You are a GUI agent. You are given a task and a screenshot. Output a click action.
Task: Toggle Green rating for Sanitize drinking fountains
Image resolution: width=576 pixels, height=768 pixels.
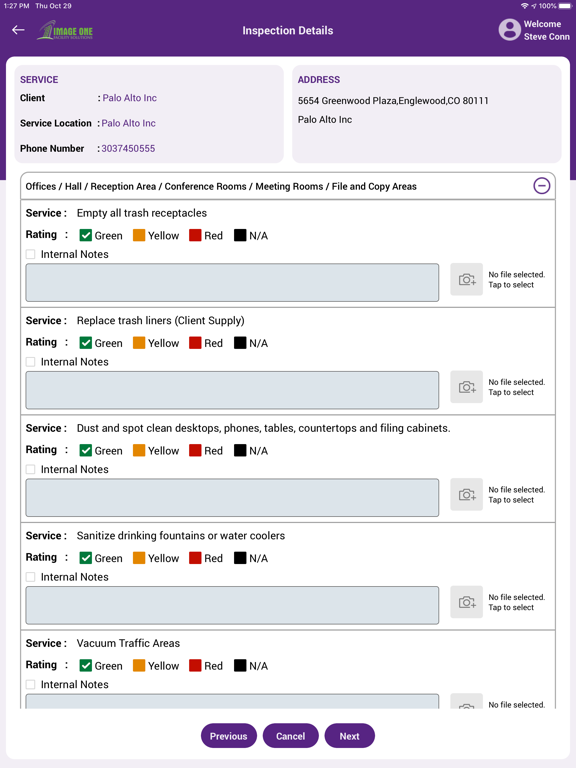click(86, 558)
